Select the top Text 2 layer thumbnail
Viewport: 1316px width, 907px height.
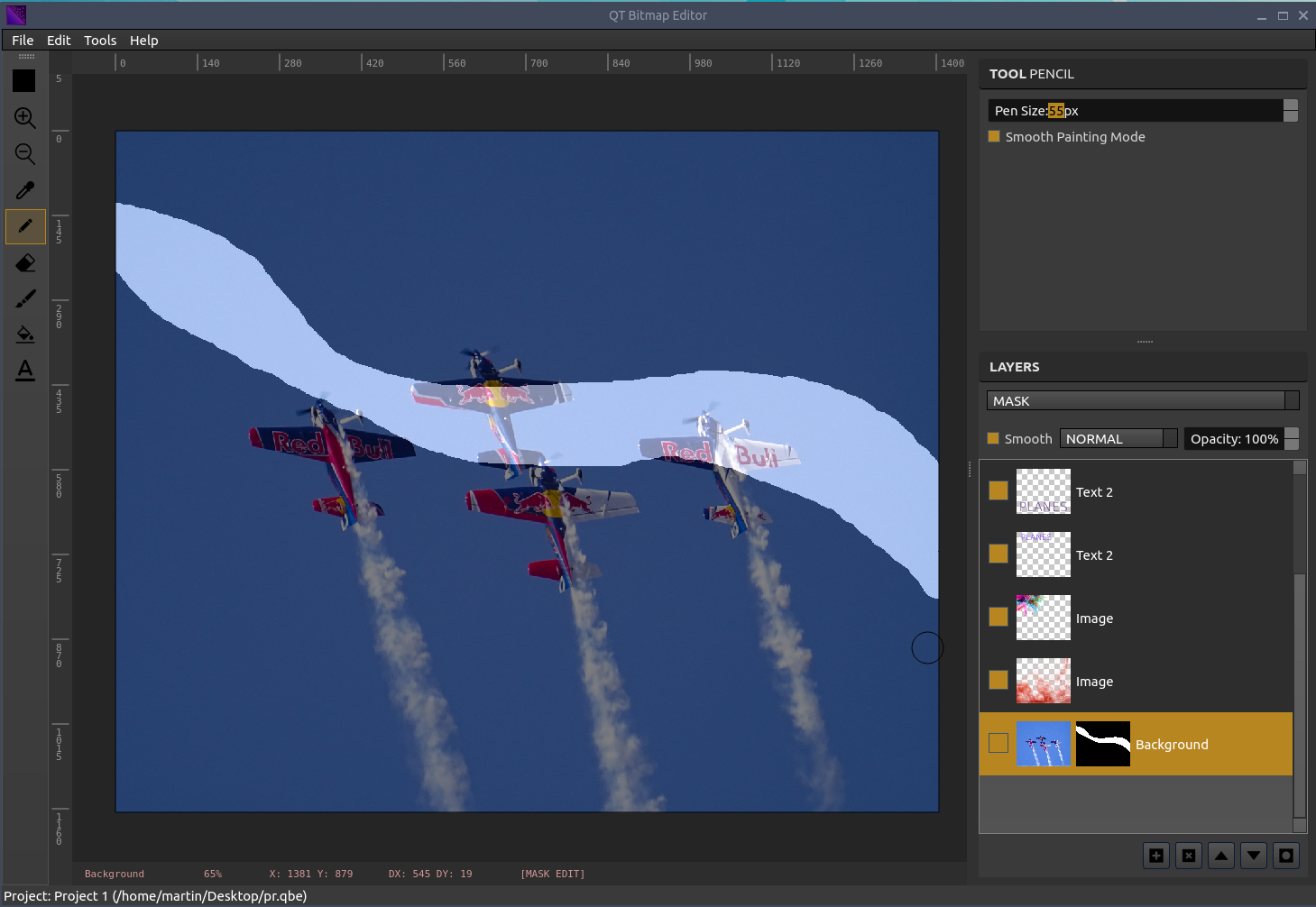(1044, 491)
